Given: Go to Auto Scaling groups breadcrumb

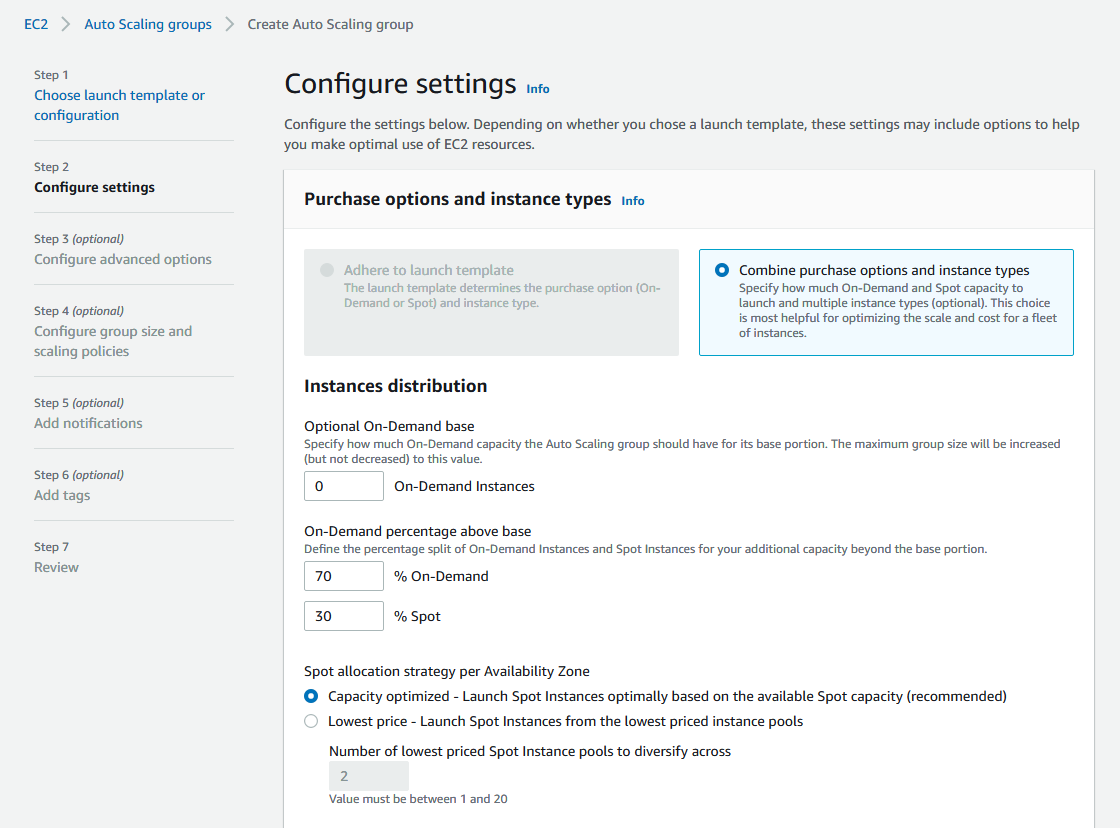Looking at the screenshot, I should pos(148,24).
